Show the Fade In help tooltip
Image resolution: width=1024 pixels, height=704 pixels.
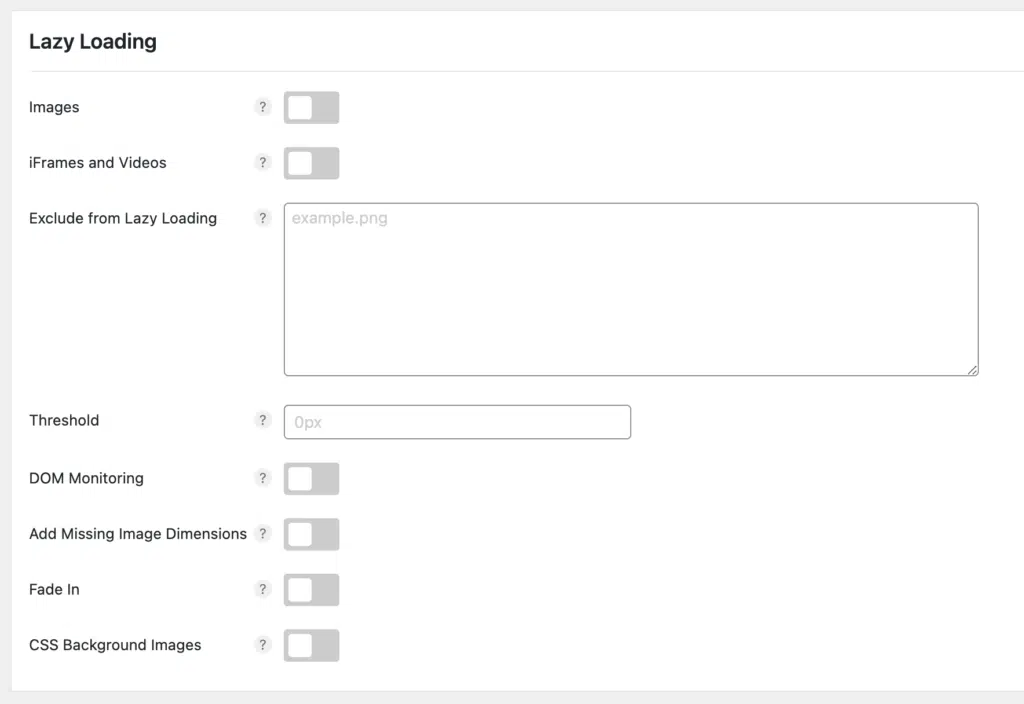pos(263,589)
